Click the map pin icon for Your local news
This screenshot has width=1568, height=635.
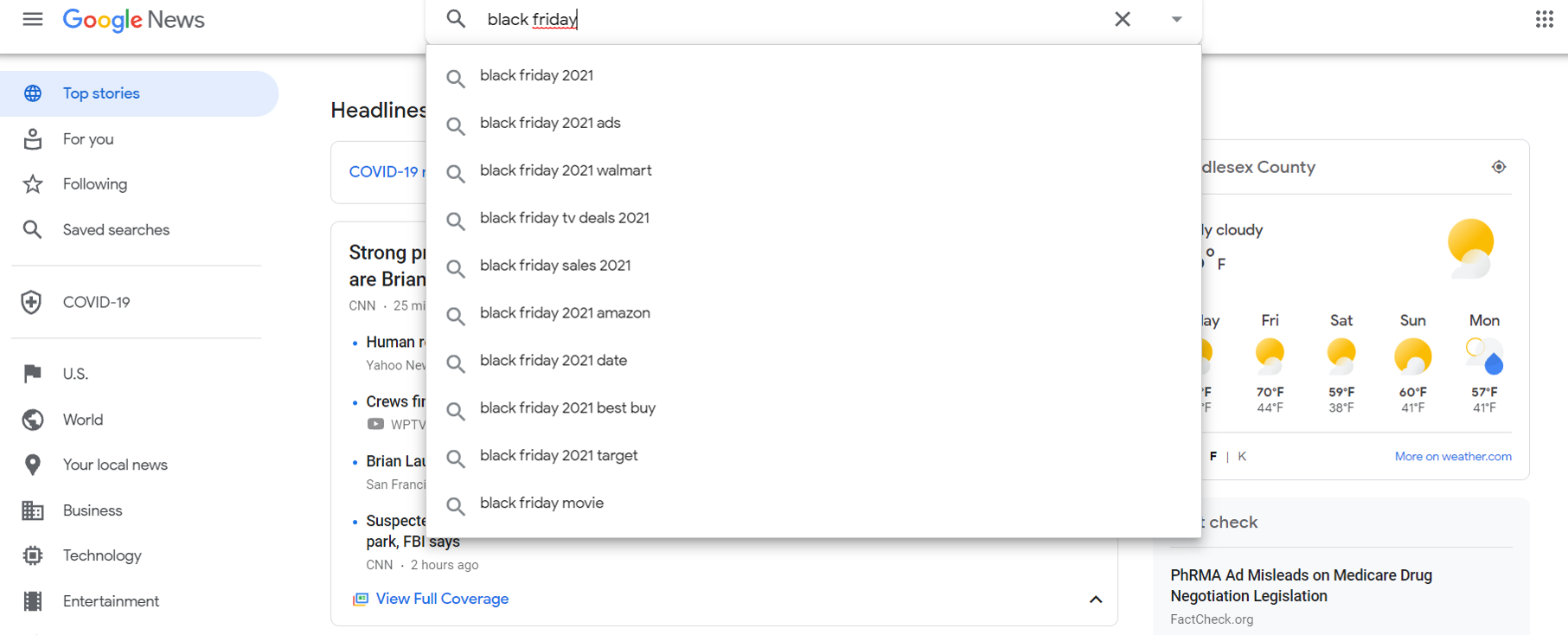(x=32, y=465)
